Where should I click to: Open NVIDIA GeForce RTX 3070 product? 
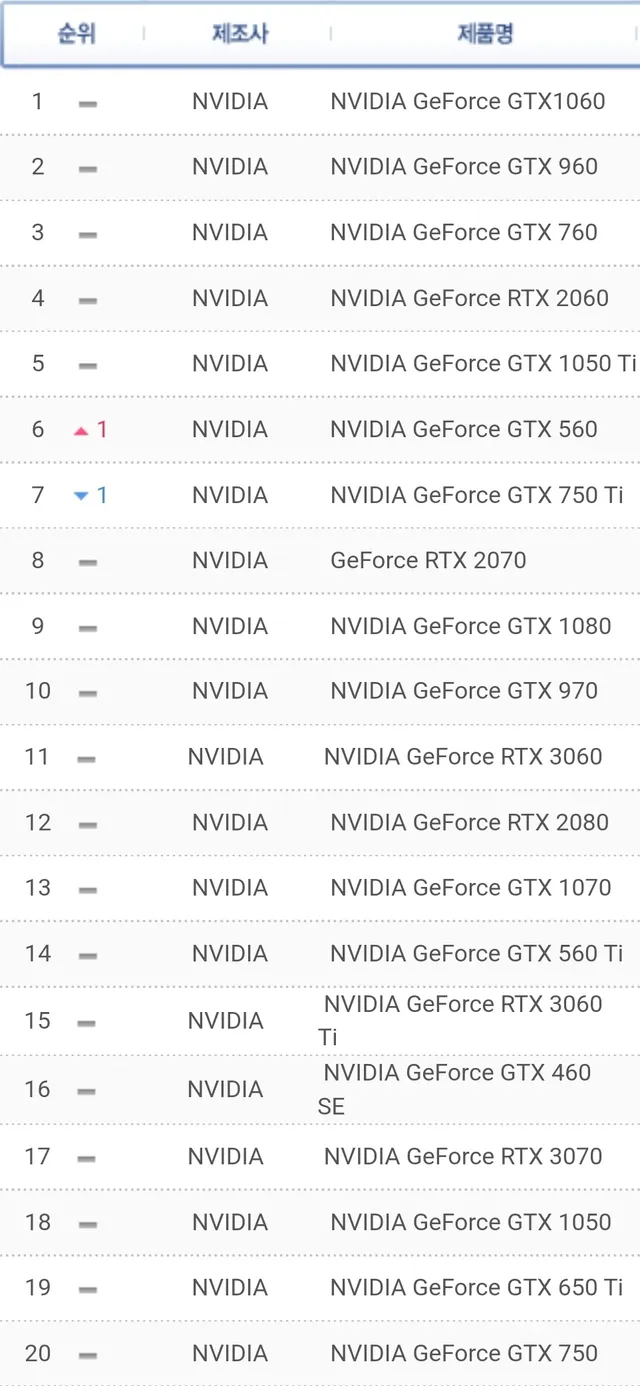pyautogui.click(x=463, y=1156)
